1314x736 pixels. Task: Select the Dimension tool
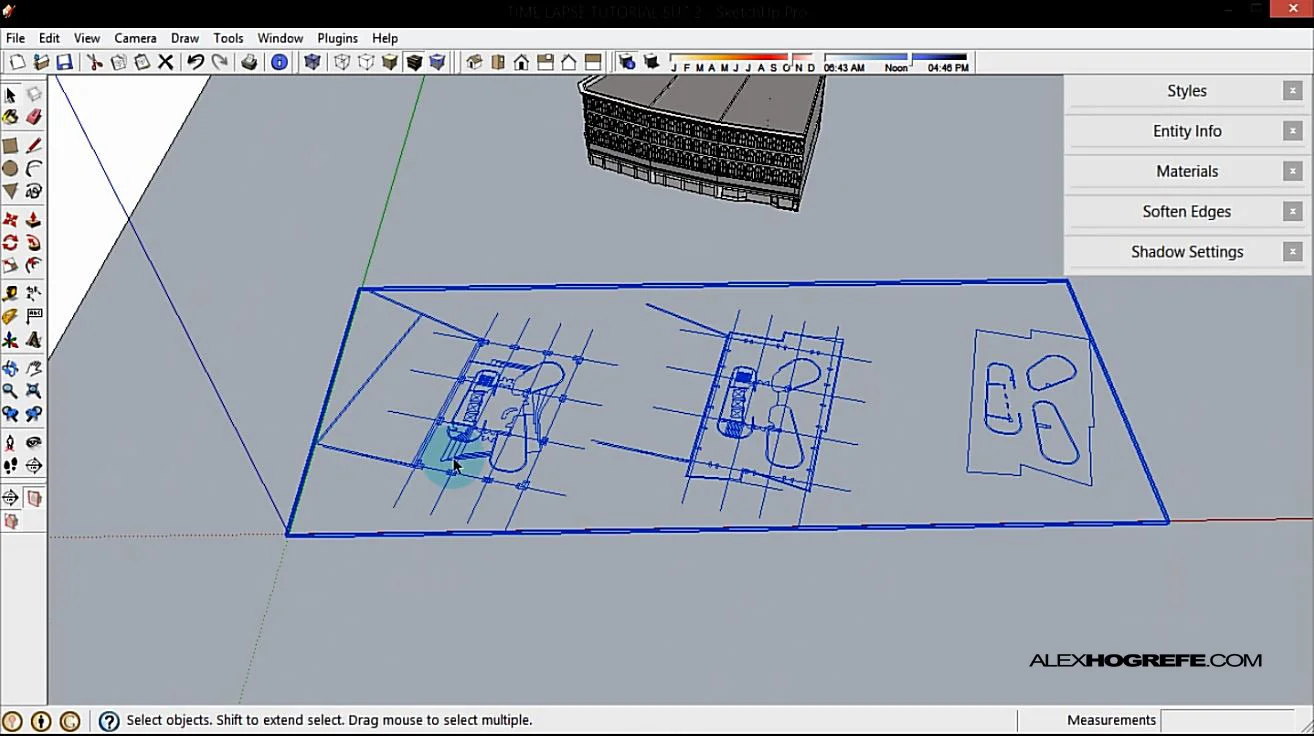click(34, 294)
